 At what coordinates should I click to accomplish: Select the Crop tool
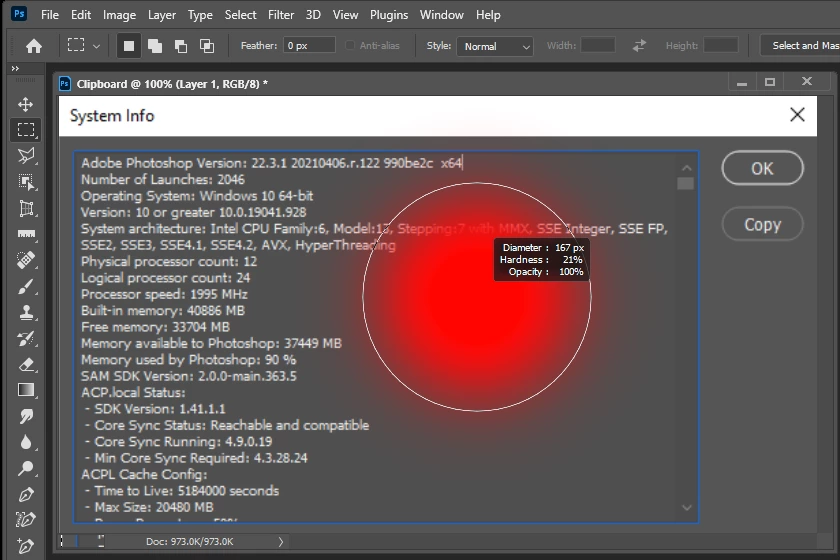(26, 208)
